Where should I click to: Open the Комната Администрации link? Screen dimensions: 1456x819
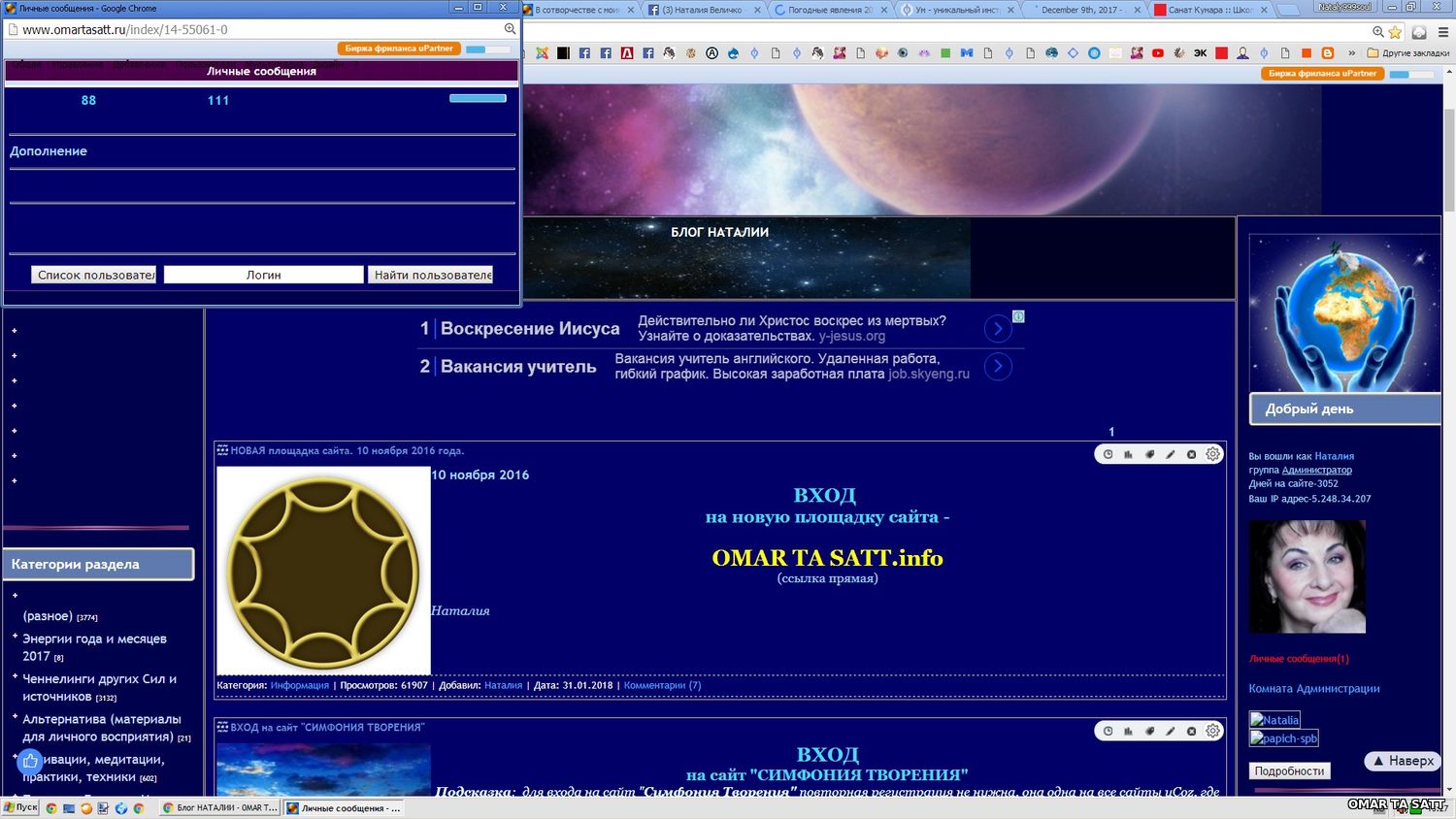pos(1314,689)
